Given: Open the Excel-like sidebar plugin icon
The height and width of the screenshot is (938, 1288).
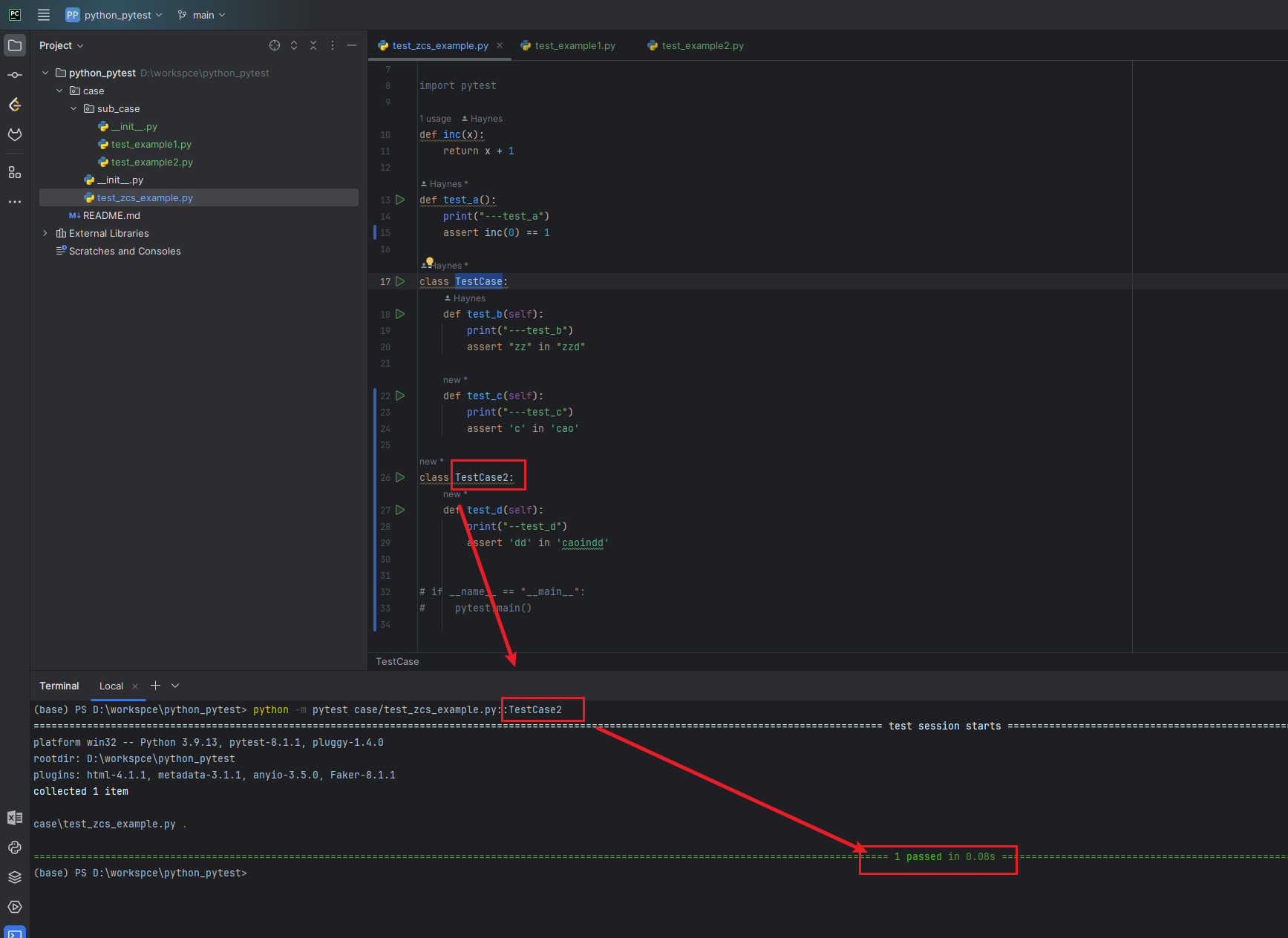Looking at the screenshot, I should pyautogui.click(x=15, y=818).
